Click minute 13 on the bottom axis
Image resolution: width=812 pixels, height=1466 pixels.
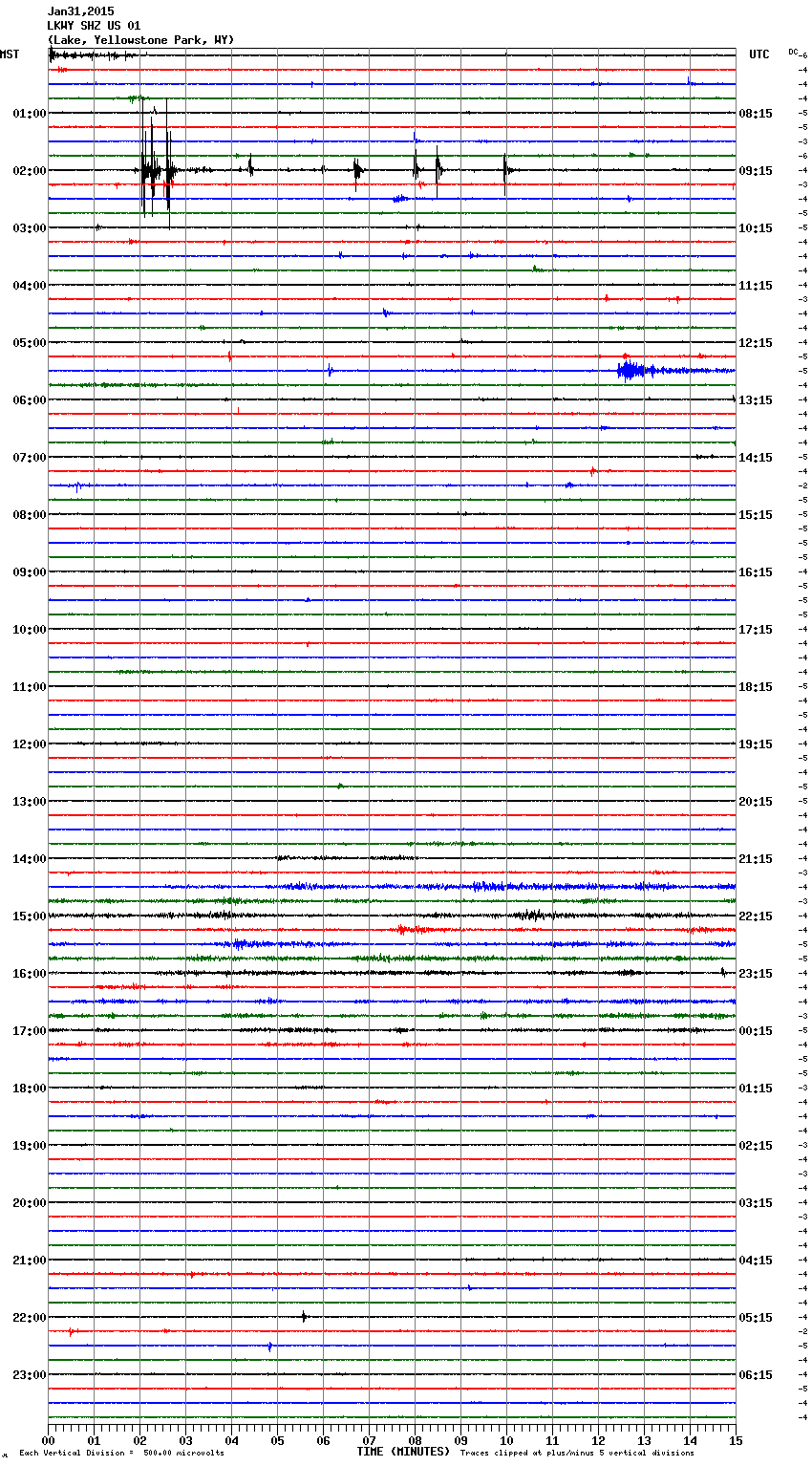pyautogui.click(x=644, y=1440)
